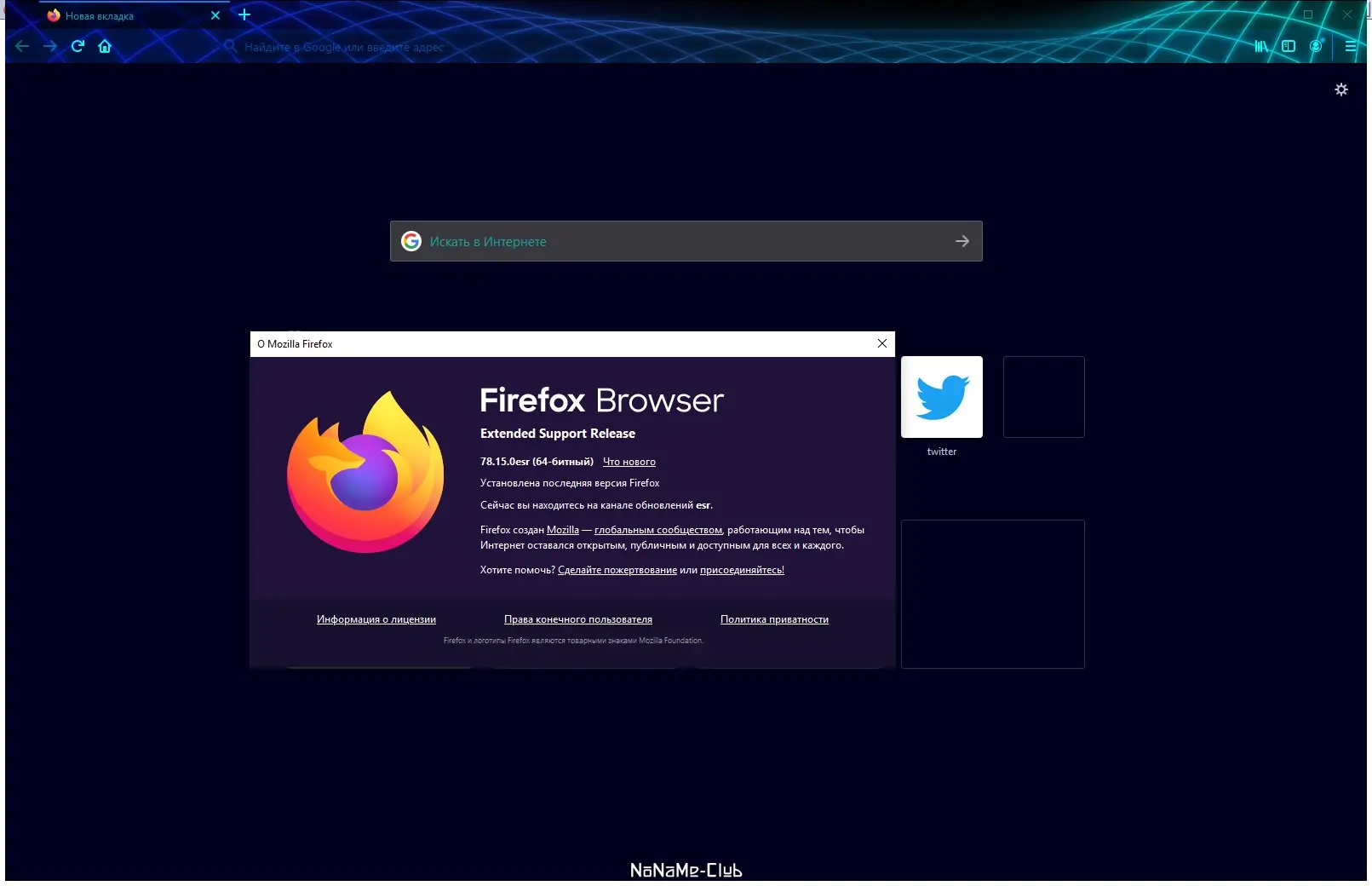Viewport: 1372px width, 886px height.
Task: Open the Firefox account icon
Action: [1316, 46]
